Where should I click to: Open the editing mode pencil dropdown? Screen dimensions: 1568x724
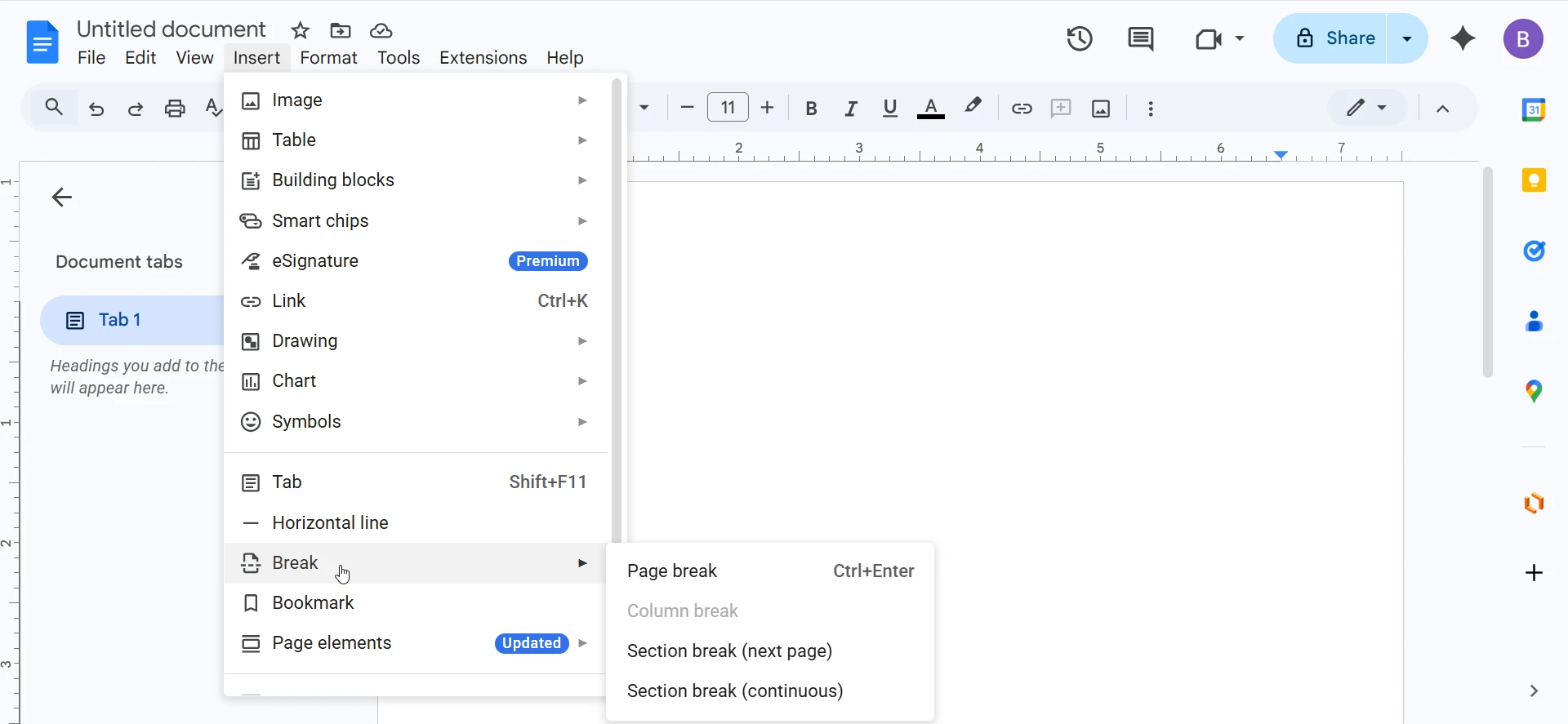(1366, 108)
